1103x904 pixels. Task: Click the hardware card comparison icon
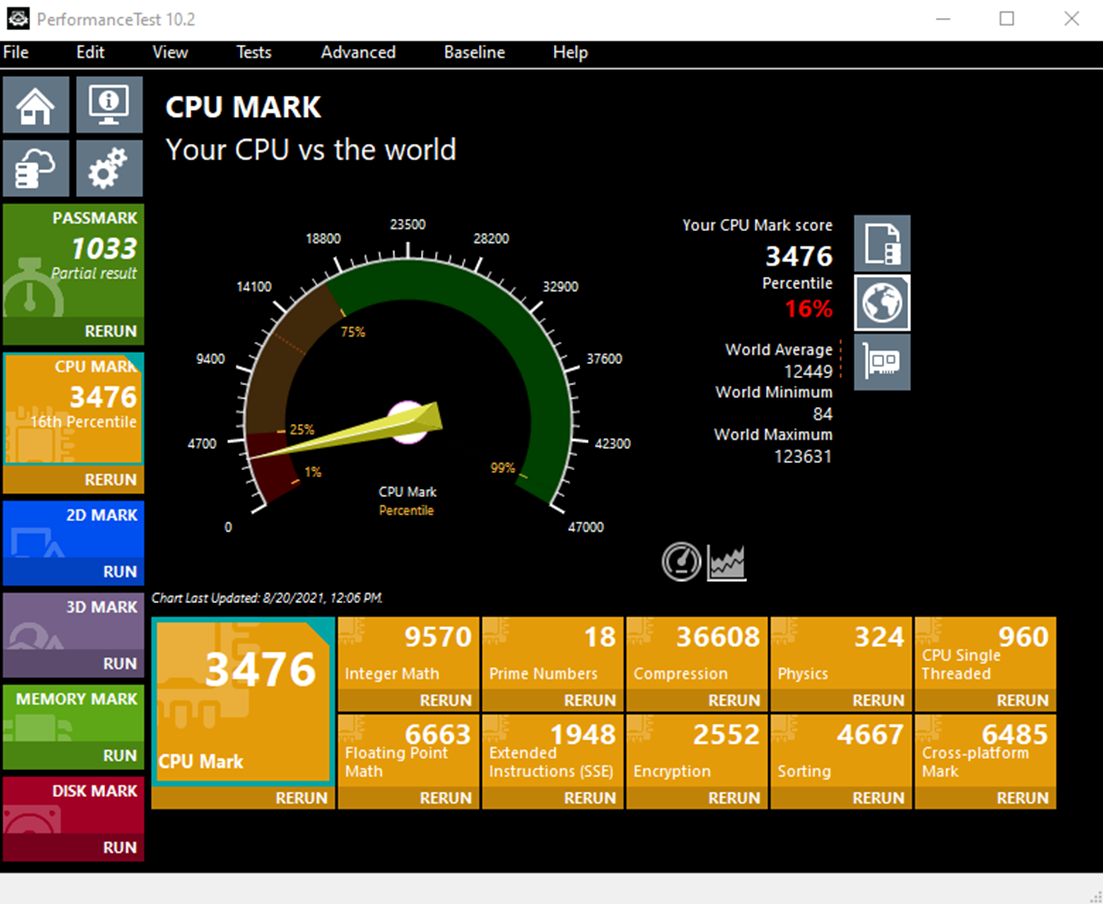[882, 362]
